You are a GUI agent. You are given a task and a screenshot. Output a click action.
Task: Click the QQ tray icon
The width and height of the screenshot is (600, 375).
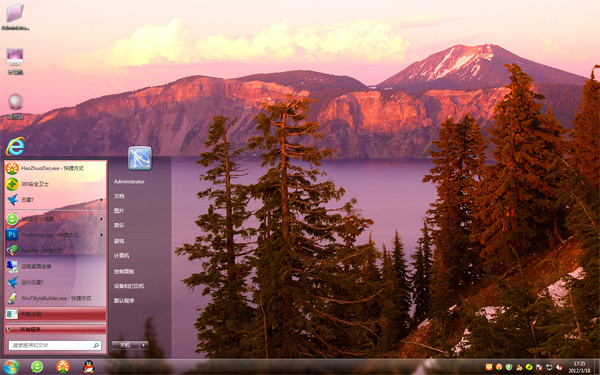click(x=519, y=367)
